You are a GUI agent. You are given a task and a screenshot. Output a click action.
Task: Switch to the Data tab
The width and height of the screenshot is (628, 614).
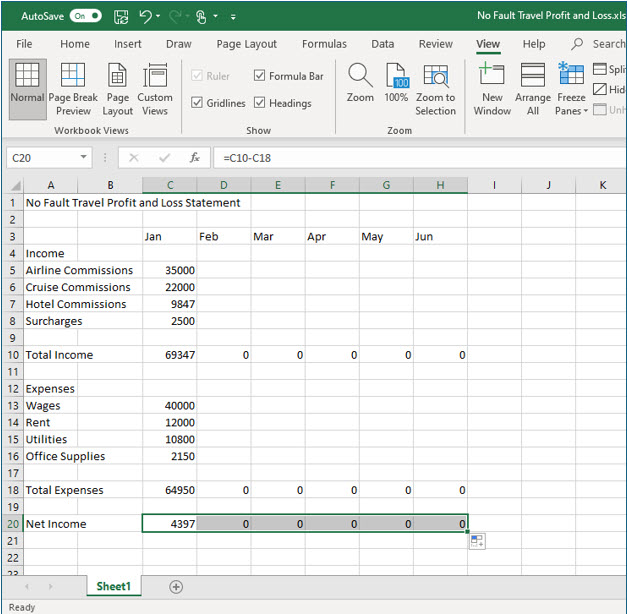pos(382,44)
